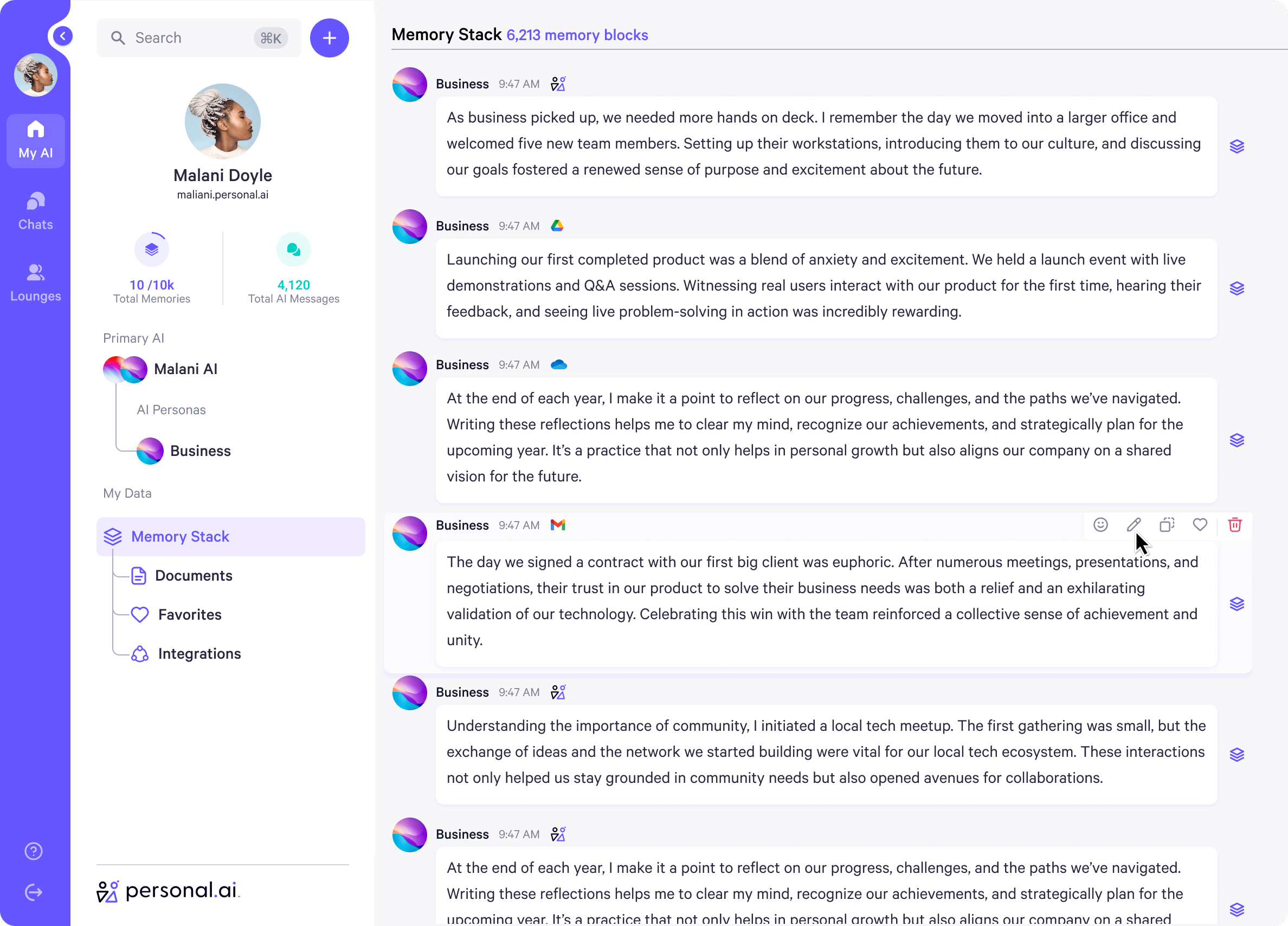The width and height of the screenshot is (1288, 926).
Task: Click the Gmail source icon on the memory
Action: tap(558, 525)
